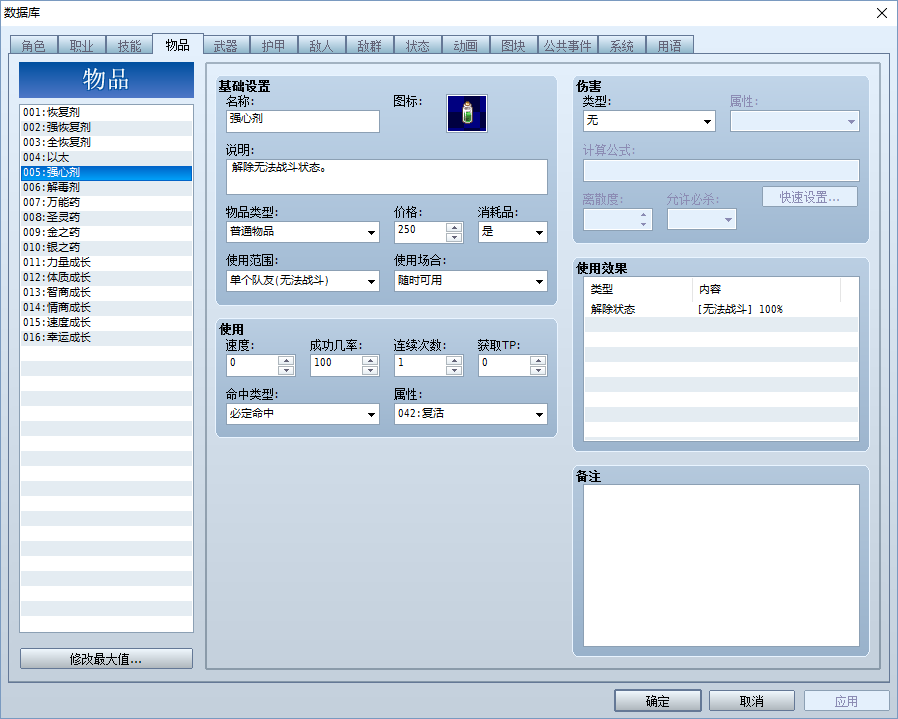Viewport: 898px width, 719px height.
Task: Select item 007:万能药 in the list
Action: point(107,202)
